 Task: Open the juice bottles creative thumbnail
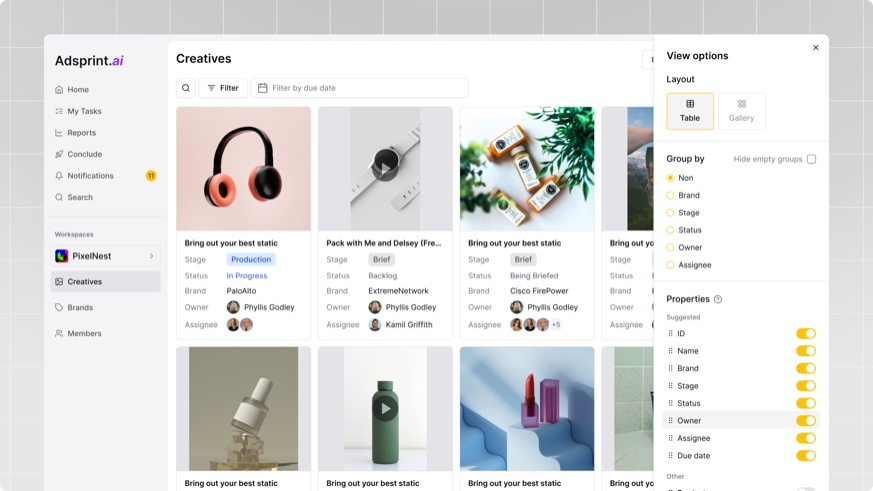527,169
